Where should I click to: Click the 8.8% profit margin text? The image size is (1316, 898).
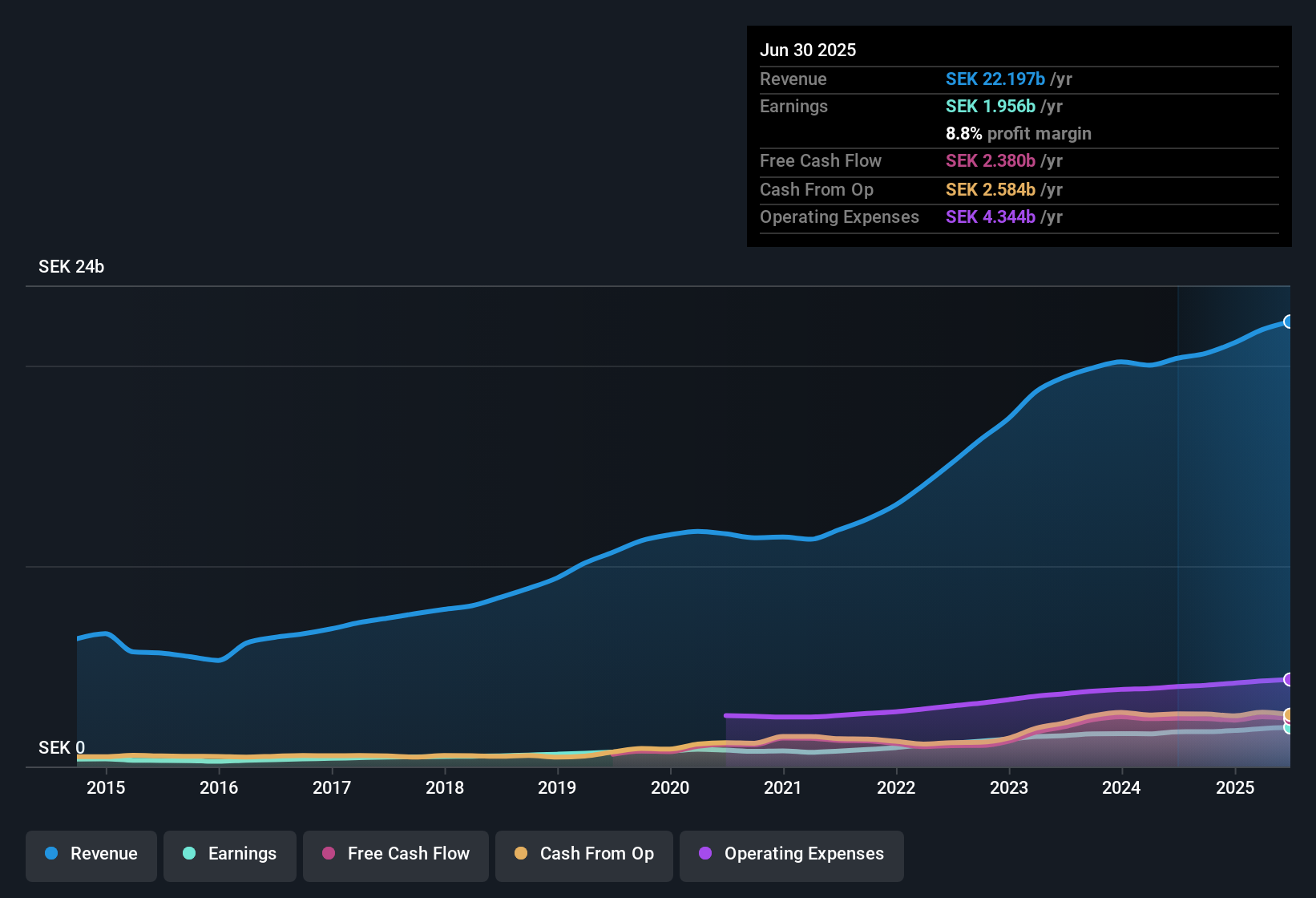point(1018,134)
